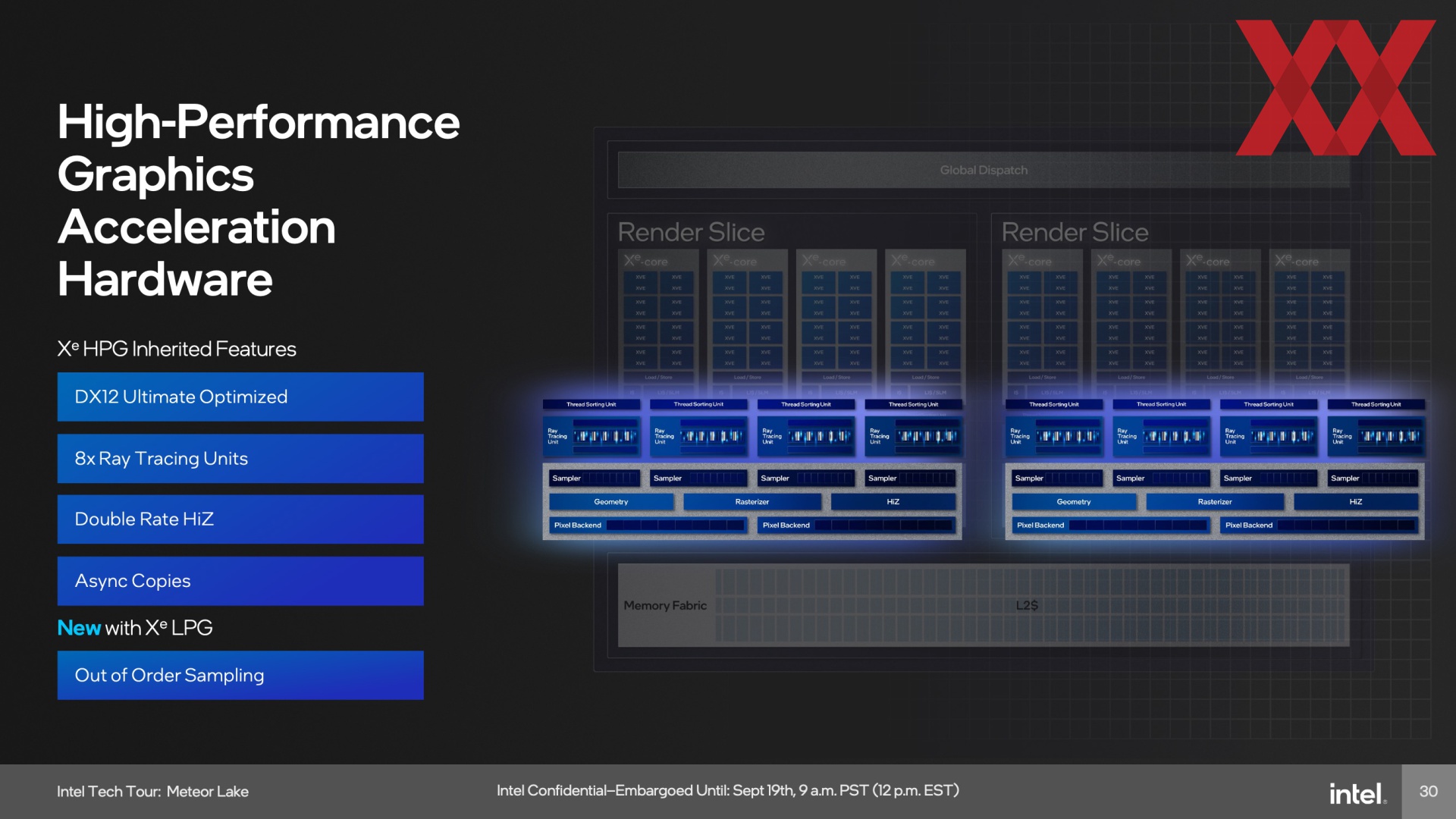The image size is (1456, 819).
Task: Select the New with Xe LPG heading
Action: tap(135, 628)
